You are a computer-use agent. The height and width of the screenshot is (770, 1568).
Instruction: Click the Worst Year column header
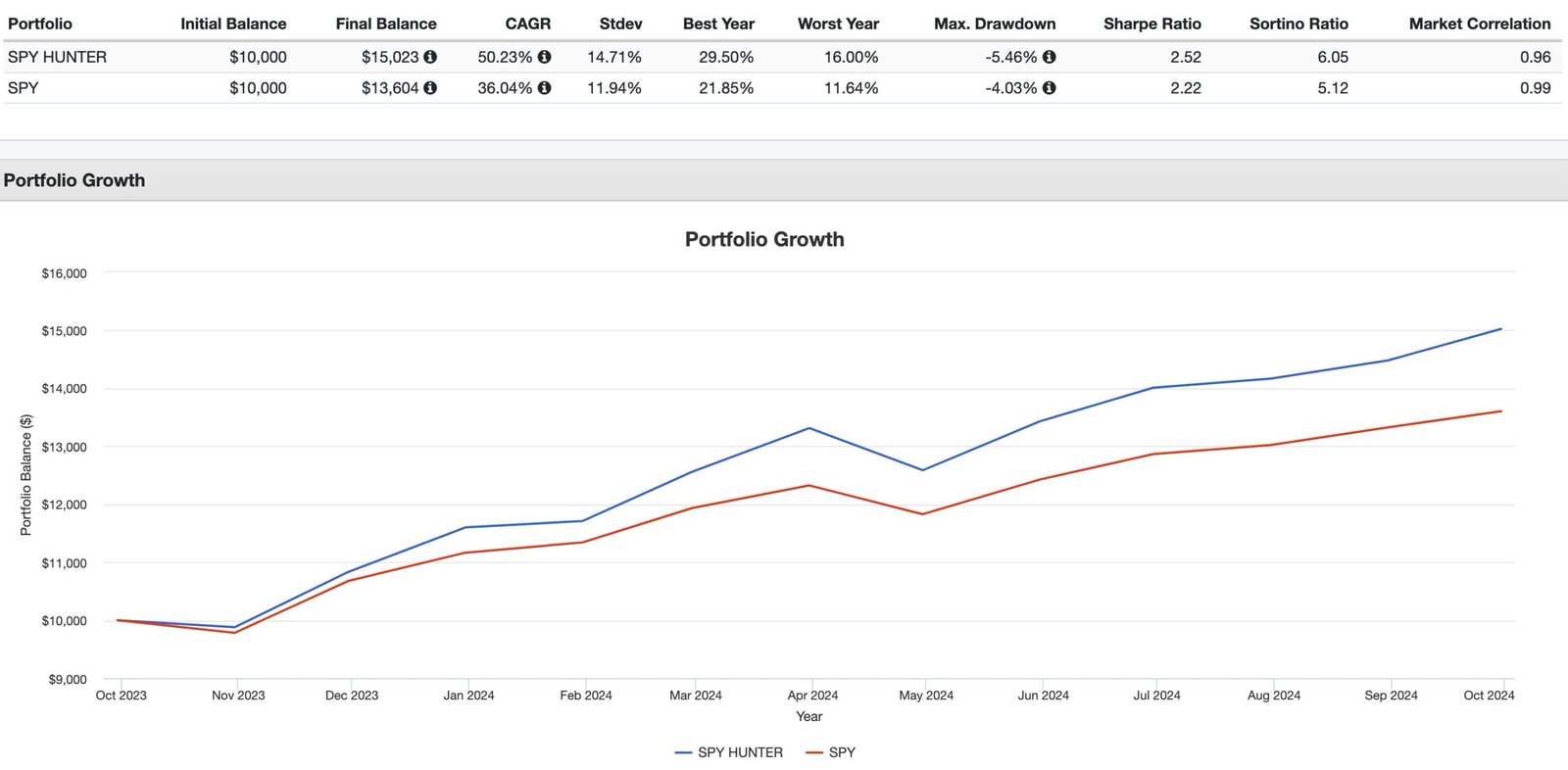point(838,24)
